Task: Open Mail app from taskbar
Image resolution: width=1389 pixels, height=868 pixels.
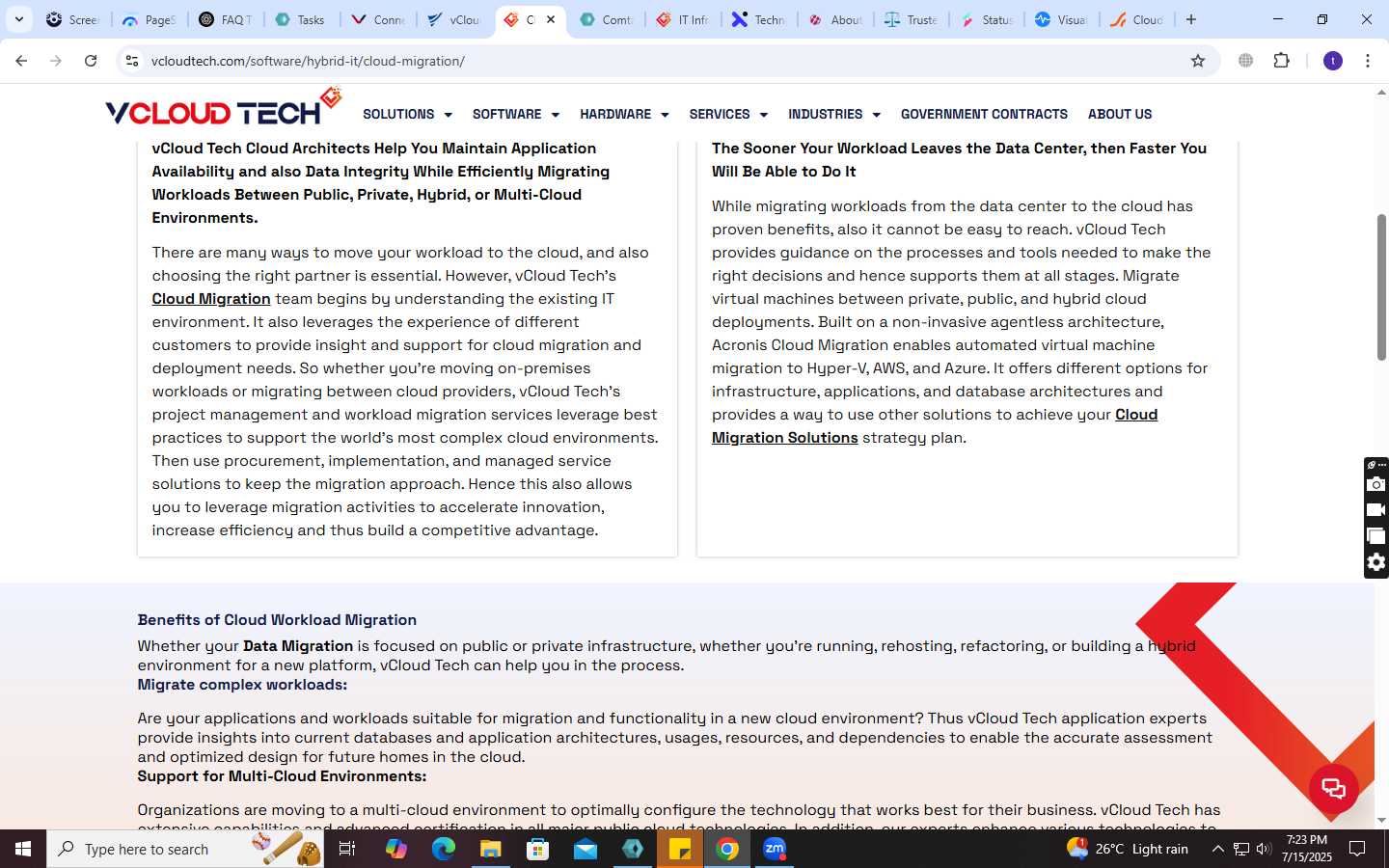Action: pos(586,849)
